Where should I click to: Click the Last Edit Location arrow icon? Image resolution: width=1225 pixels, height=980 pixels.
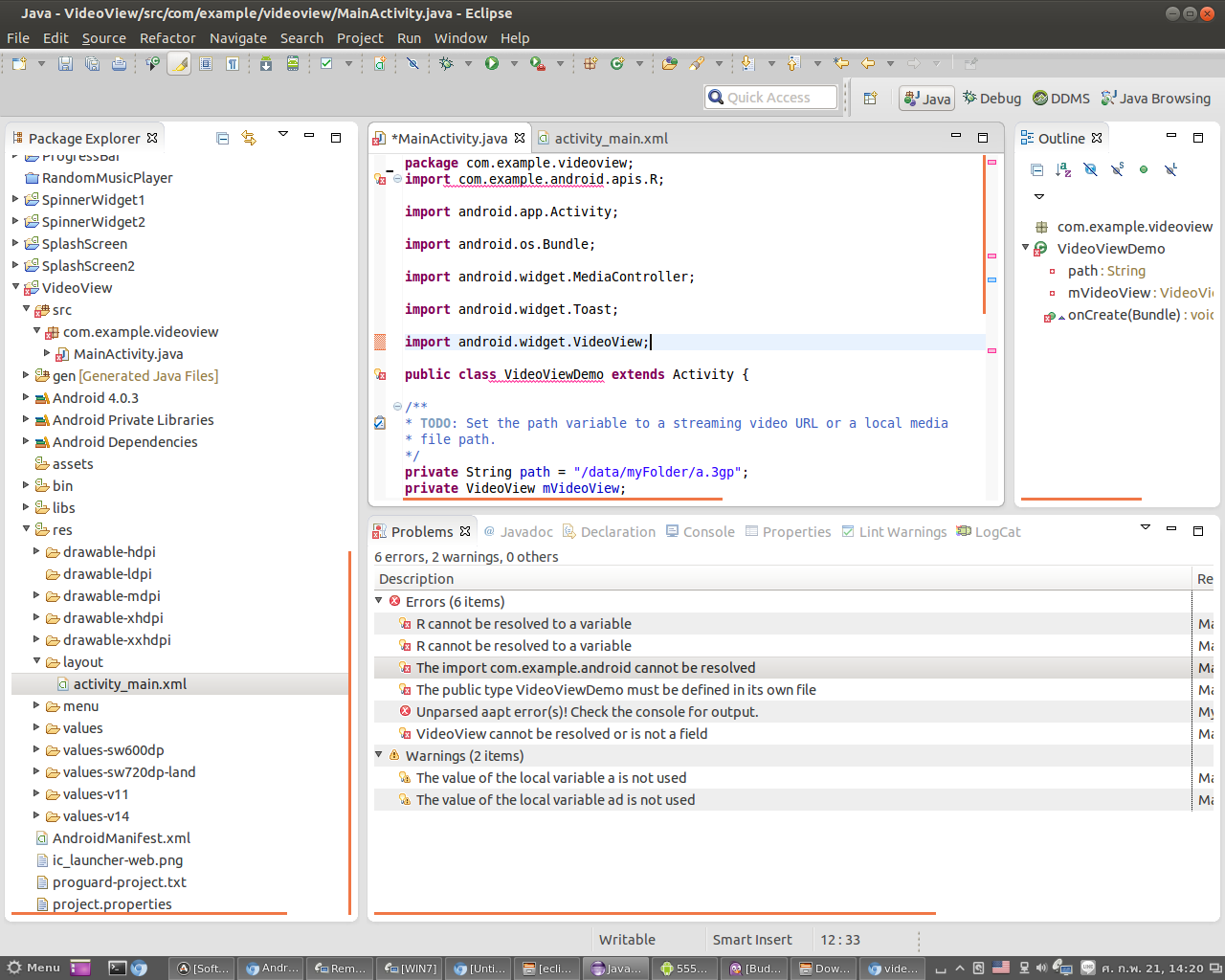pyautogui.click(x=841, y=63)
